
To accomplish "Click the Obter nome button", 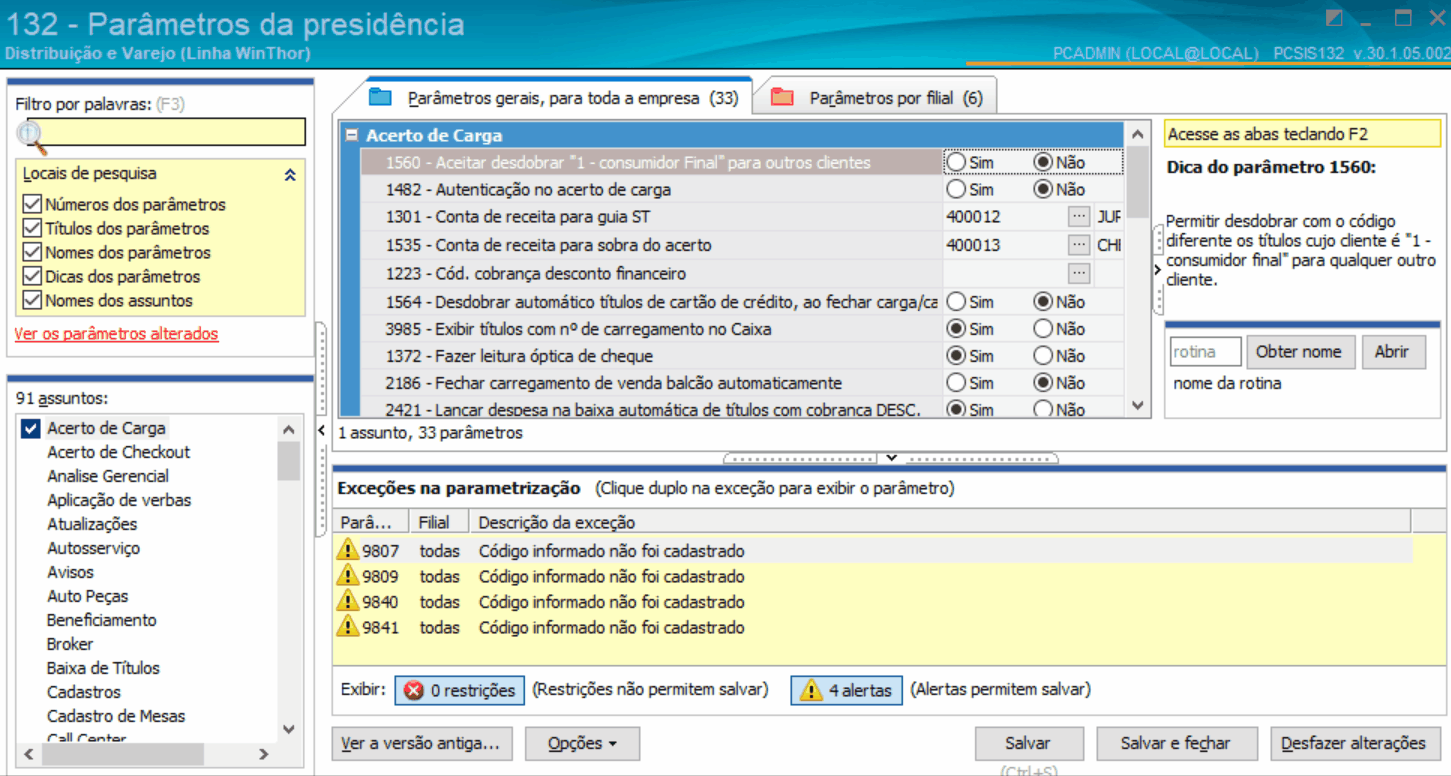I will pos(1301,352).
